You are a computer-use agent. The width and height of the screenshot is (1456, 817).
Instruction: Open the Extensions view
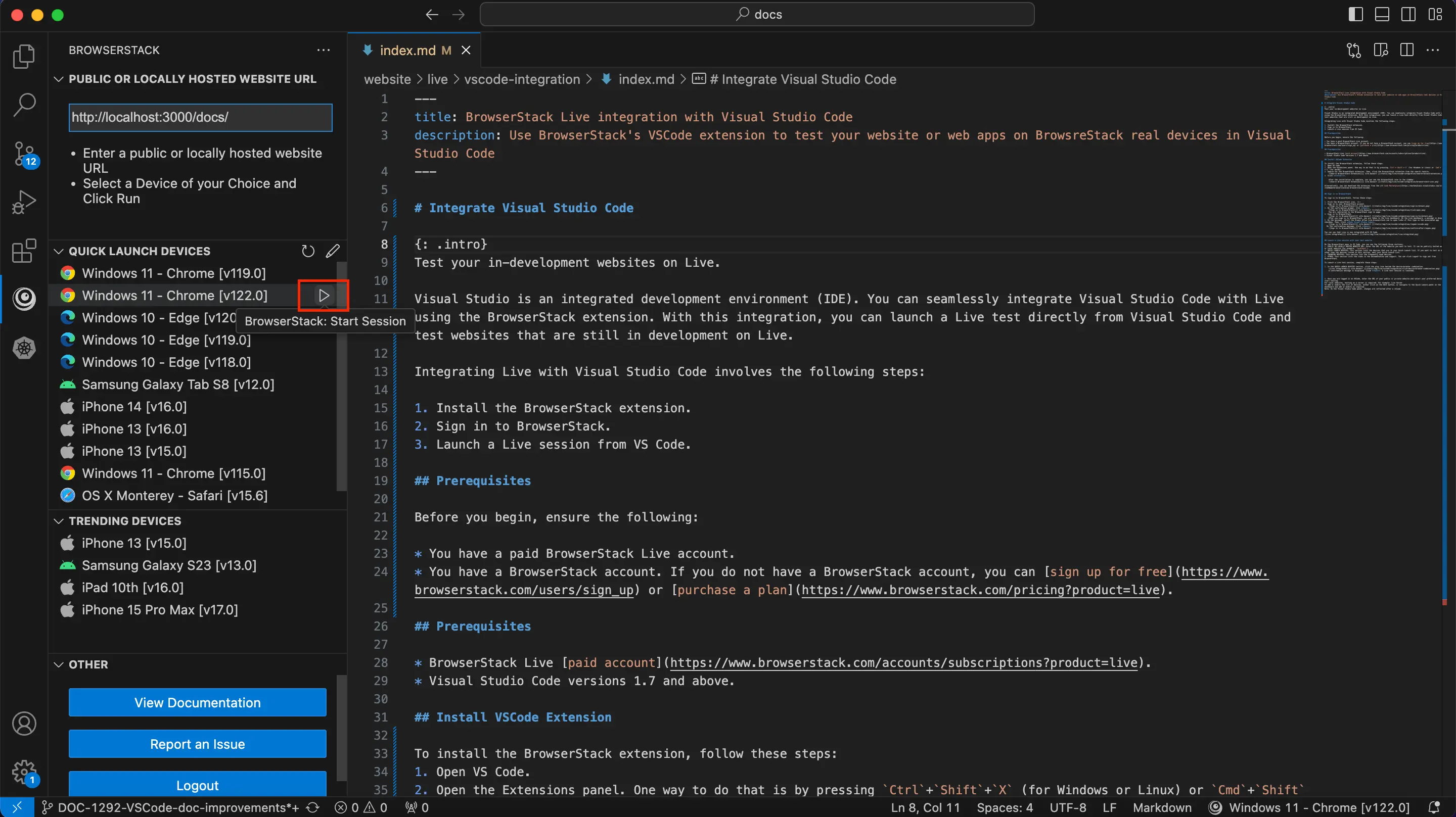[24, 250]
